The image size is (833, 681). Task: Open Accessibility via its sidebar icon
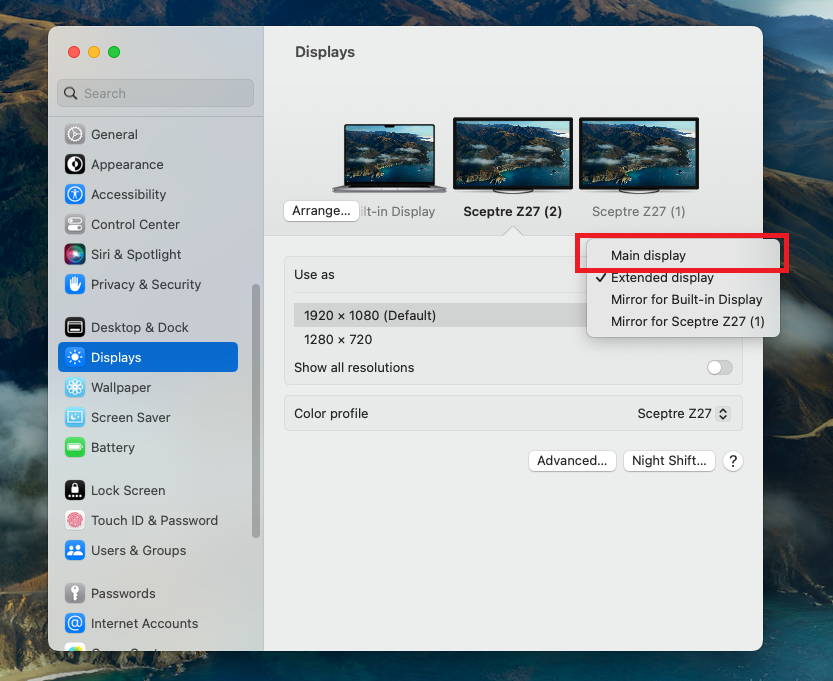(75, 194)
